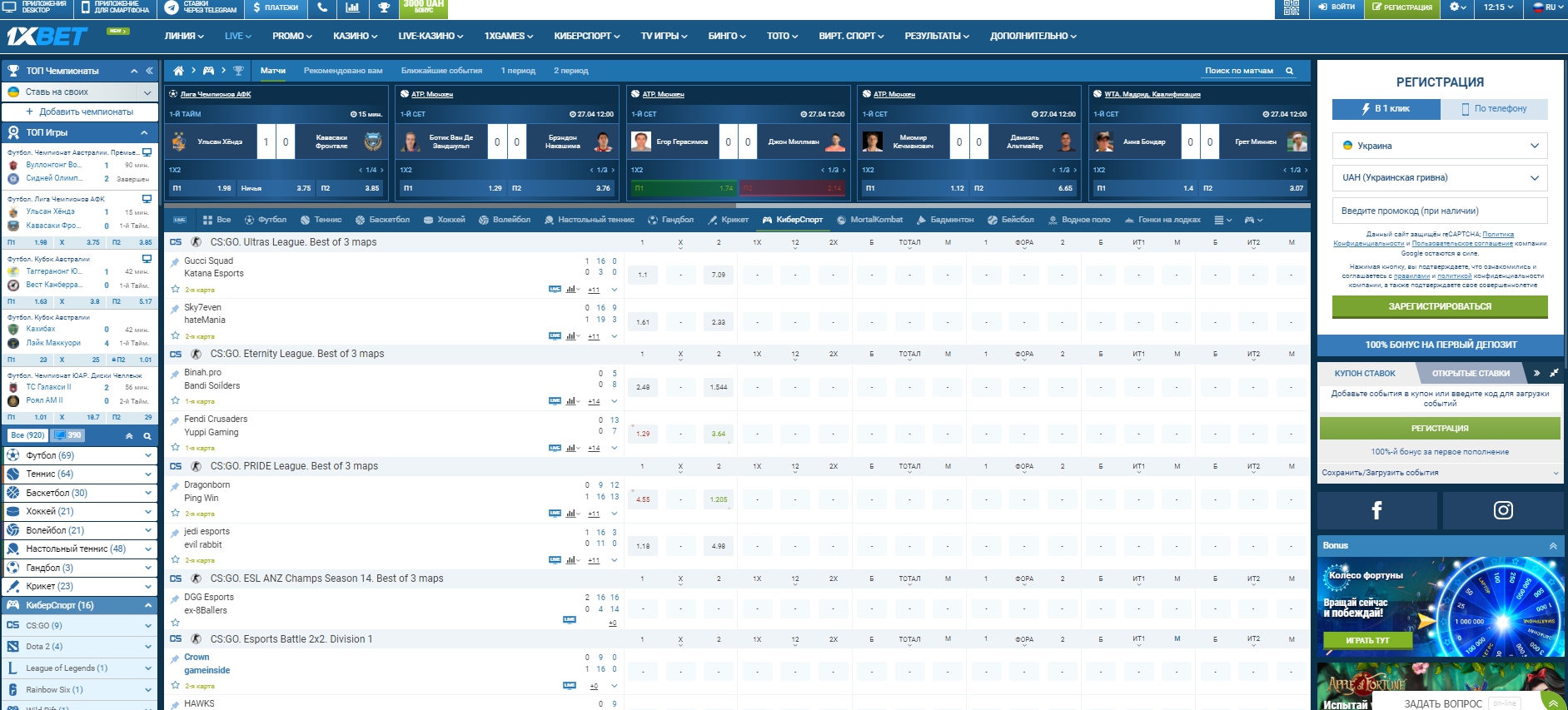
Task: Click the green ЗАРЕГИСТРИРОВАТЬСЯ button
Action: pos(1440,306)
